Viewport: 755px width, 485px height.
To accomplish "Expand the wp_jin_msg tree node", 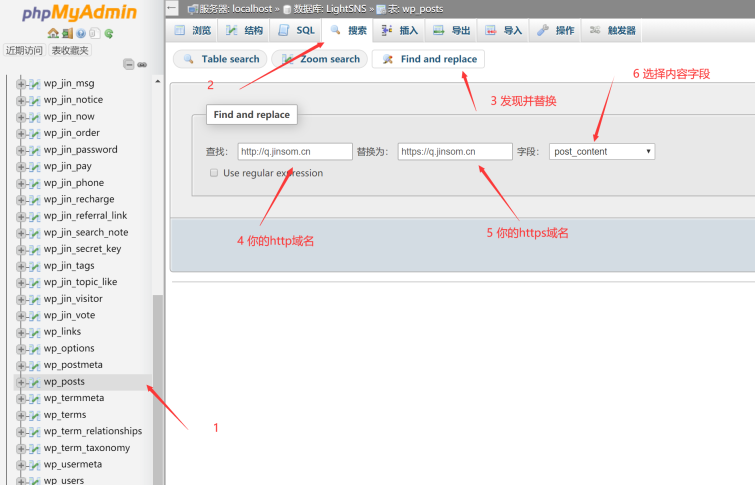I will (21, 84).
